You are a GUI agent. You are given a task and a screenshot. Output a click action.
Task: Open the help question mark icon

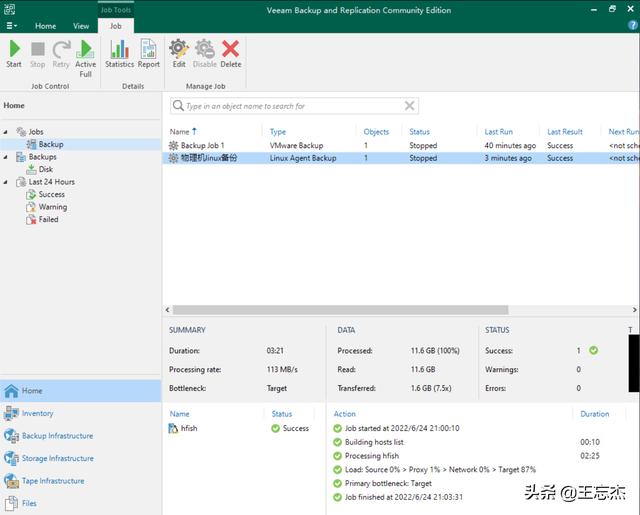(632, 25)
